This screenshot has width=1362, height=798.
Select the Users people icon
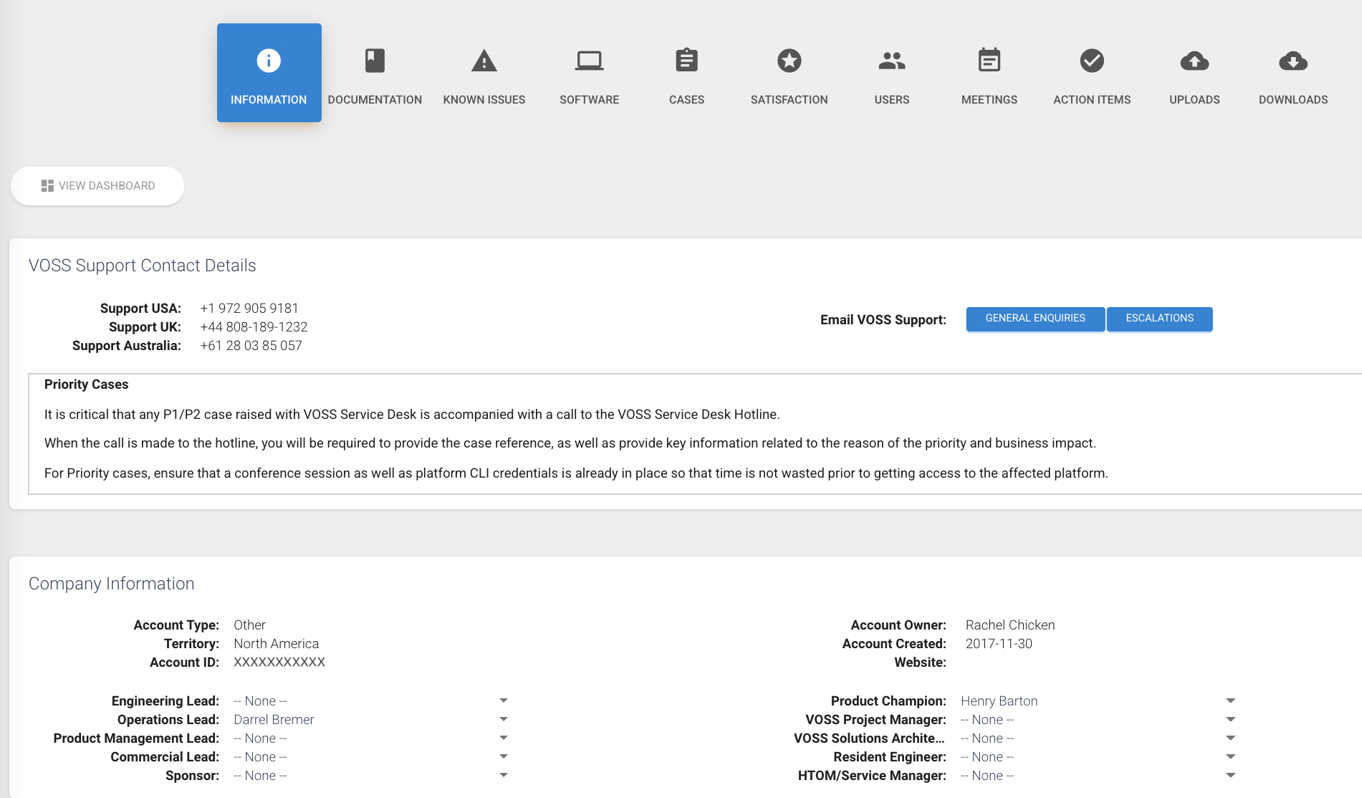point(891,61)
